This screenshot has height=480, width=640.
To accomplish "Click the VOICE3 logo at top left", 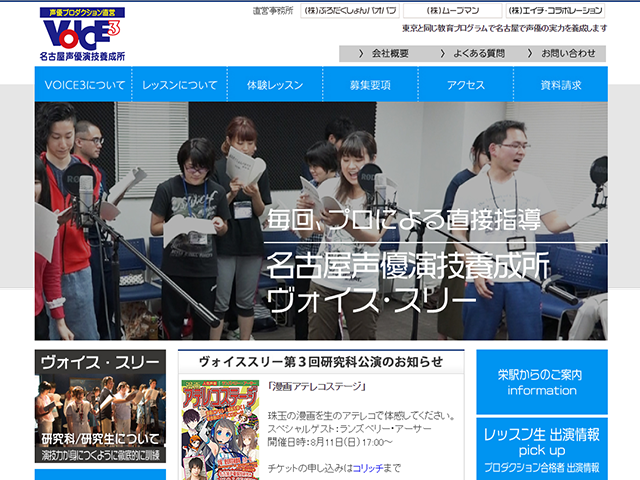I will [86, 34].
